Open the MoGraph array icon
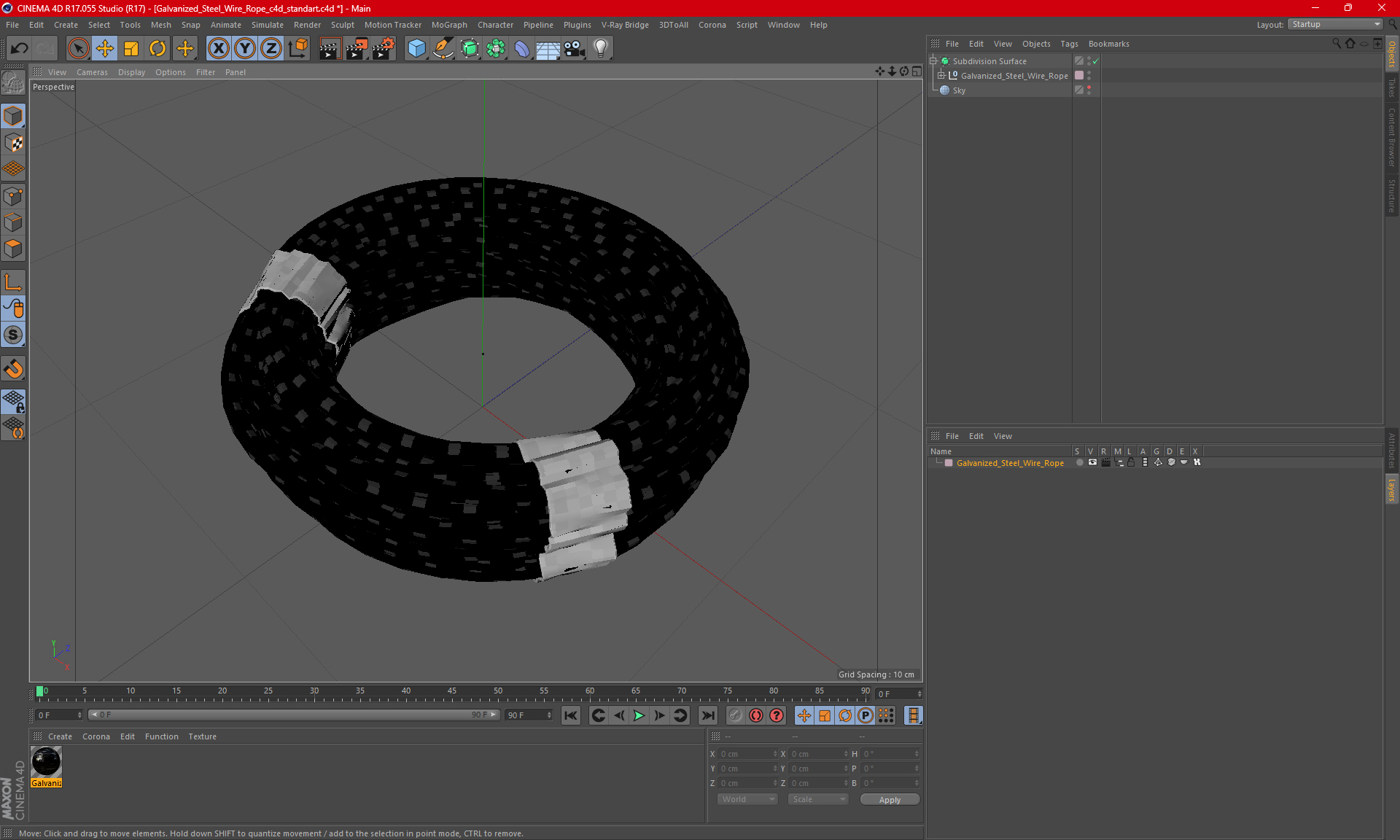Viewport: 1400px width, 840px height. click(x=496, y=48)
